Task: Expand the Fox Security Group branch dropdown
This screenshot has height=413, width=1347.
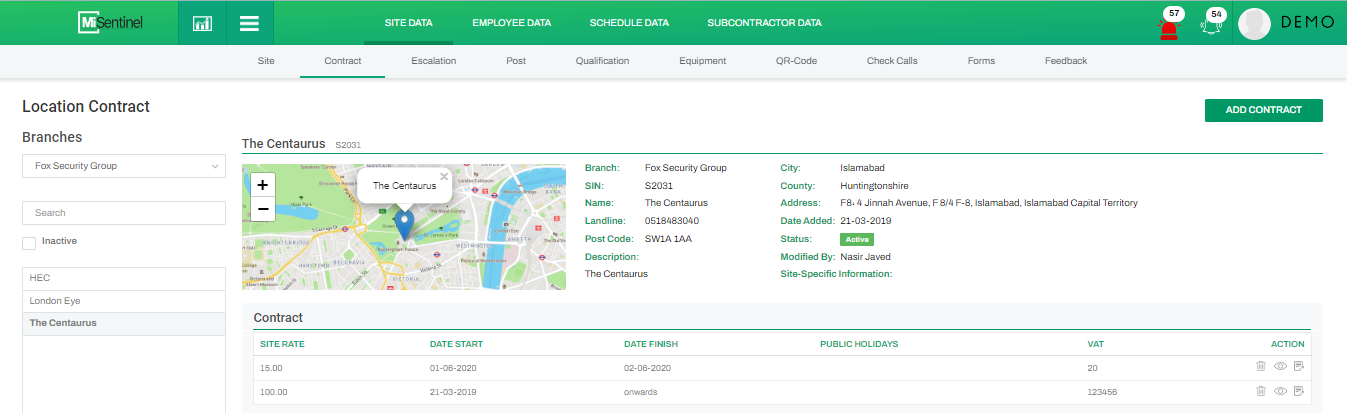Action: [x=124, y=166]
